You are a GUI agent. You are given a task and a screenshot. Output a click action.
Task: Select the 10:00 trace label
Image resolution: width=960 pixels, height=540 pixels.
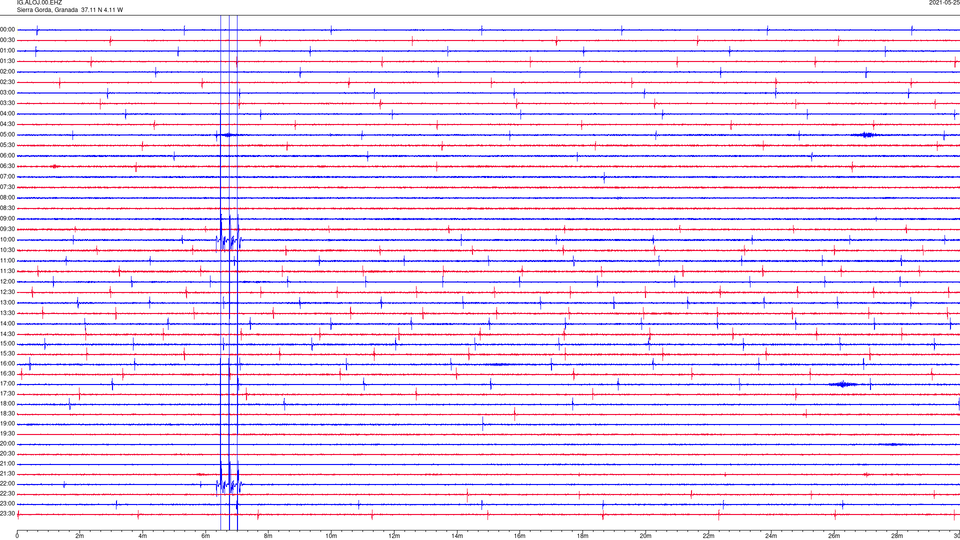click(x=8, y=239)
